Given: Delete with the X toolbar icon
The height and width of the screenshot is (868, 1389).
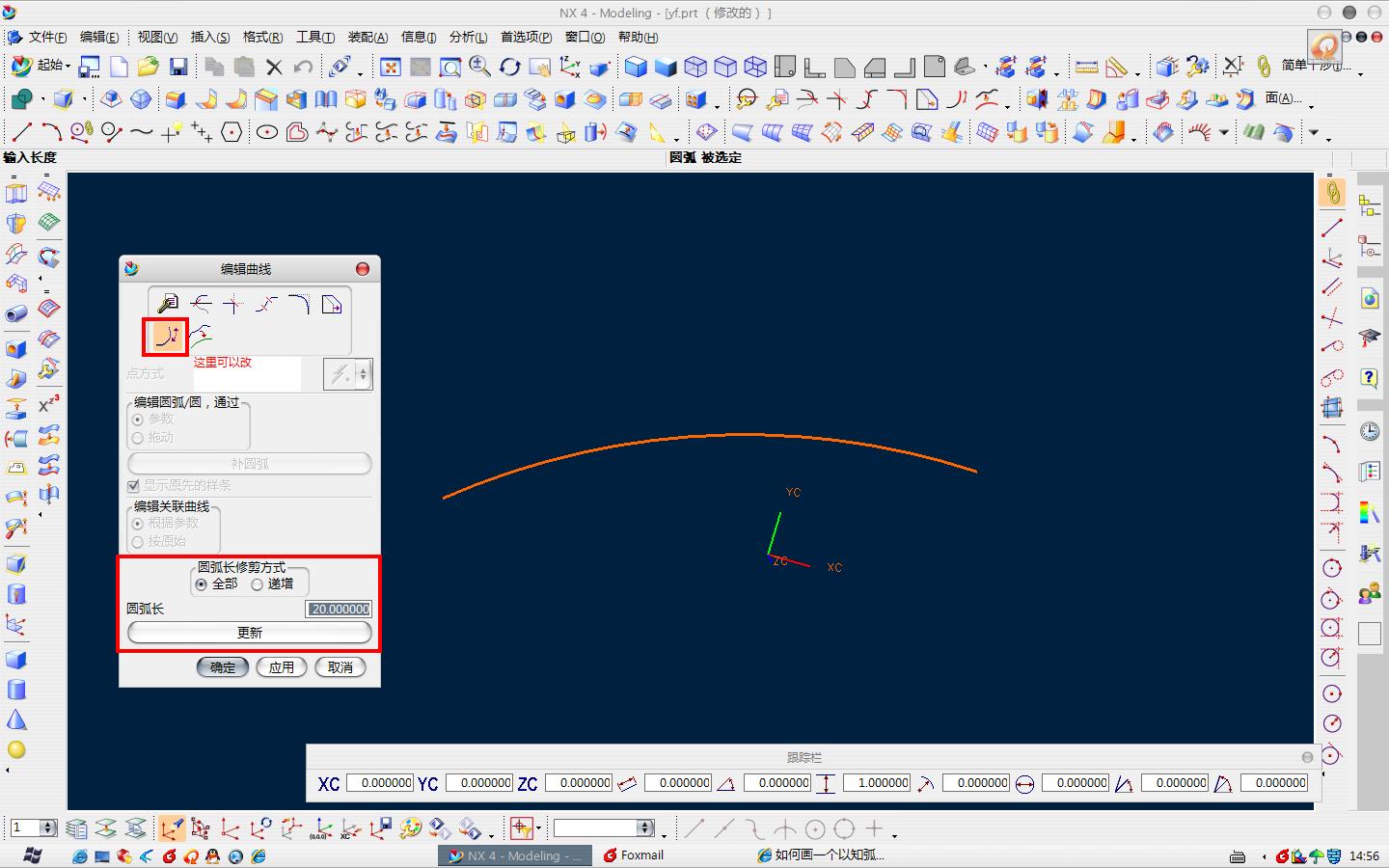Looking at the screenshot, I should [274, 67].
